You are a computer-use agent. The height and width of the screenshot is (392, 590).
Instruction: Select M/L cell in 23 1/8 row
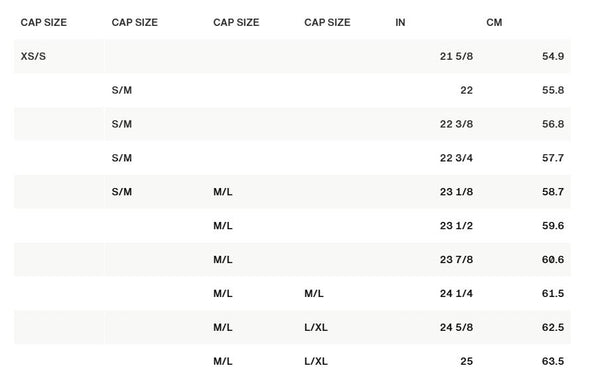click(x=222, y=192)
